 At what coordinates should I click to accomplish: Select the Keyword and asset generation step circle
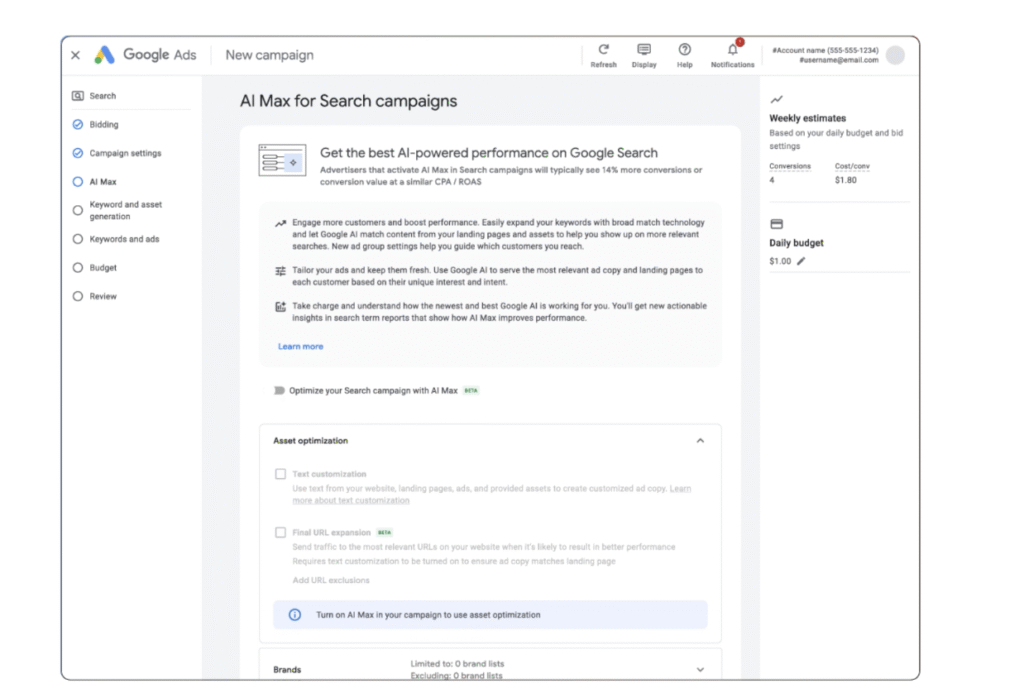78,210
